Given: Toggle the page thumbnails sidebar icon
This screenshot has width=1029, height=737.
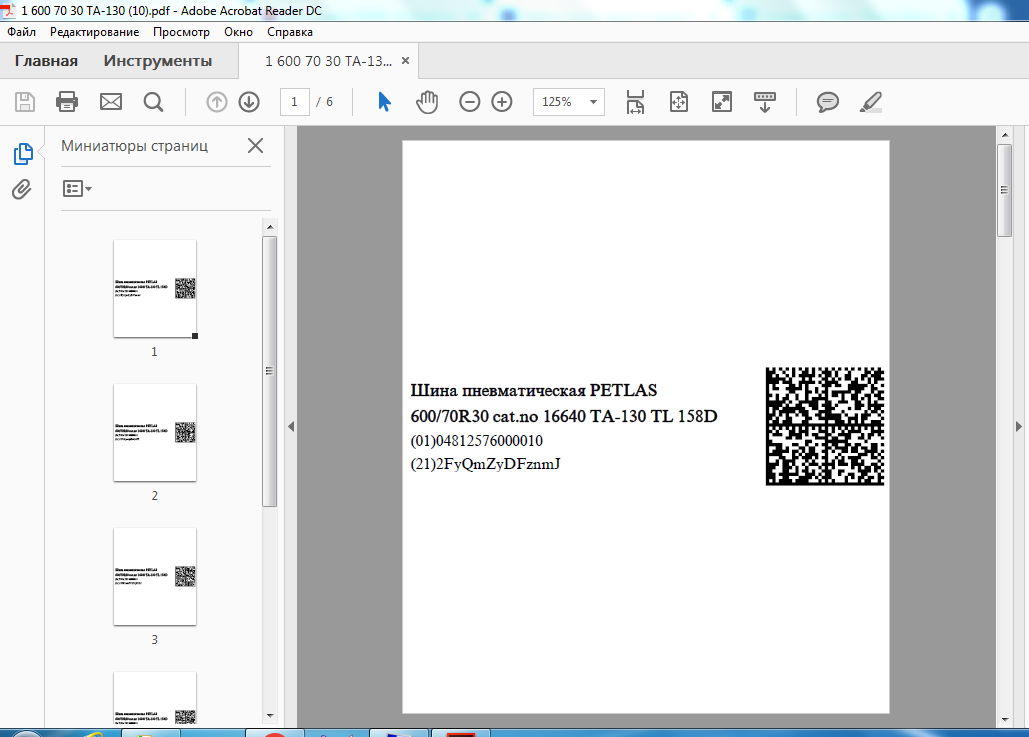Looking at the screenshot, I should click(x=22, y=154).
